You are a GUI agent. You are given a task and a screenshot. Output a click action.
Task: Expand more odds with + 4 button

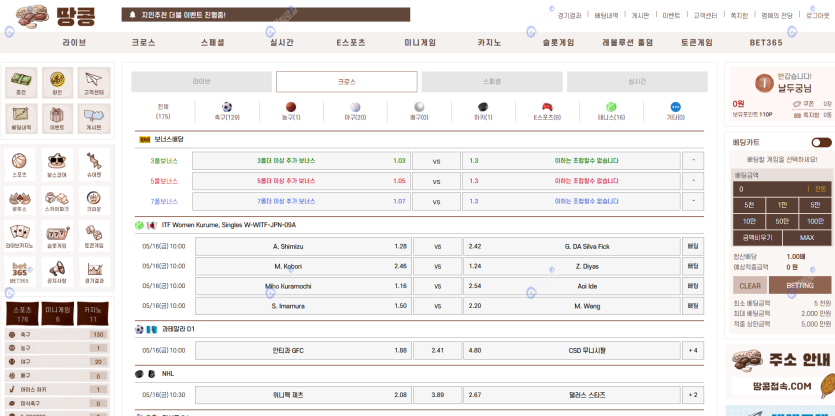[693, 350]
